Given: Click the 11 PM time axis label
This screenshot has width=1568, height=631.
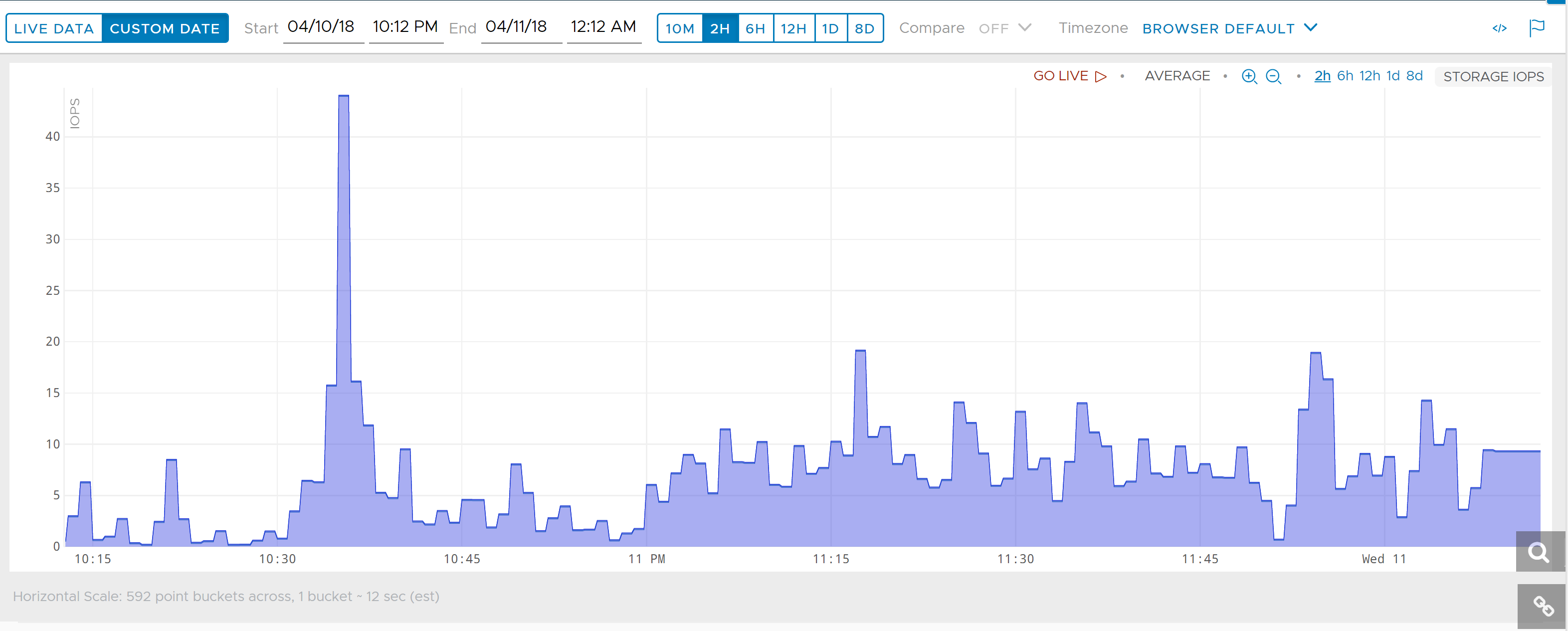Looking at the screenshot, I should coord(646,559).
